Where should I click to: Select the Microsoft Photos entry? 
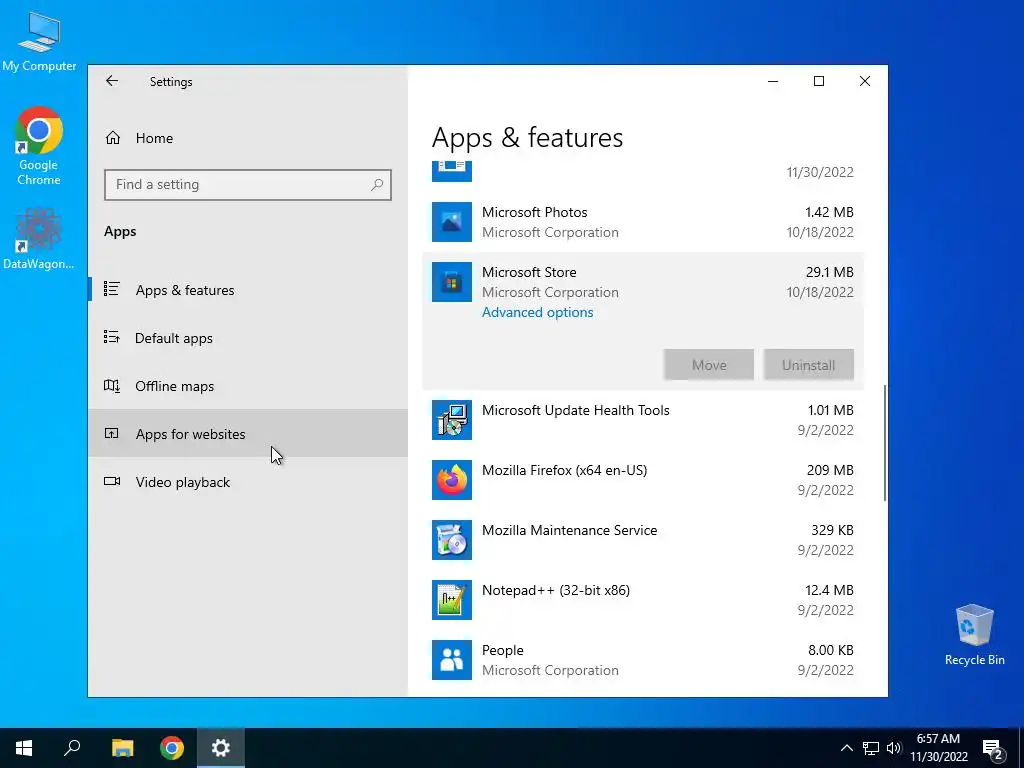643,222
